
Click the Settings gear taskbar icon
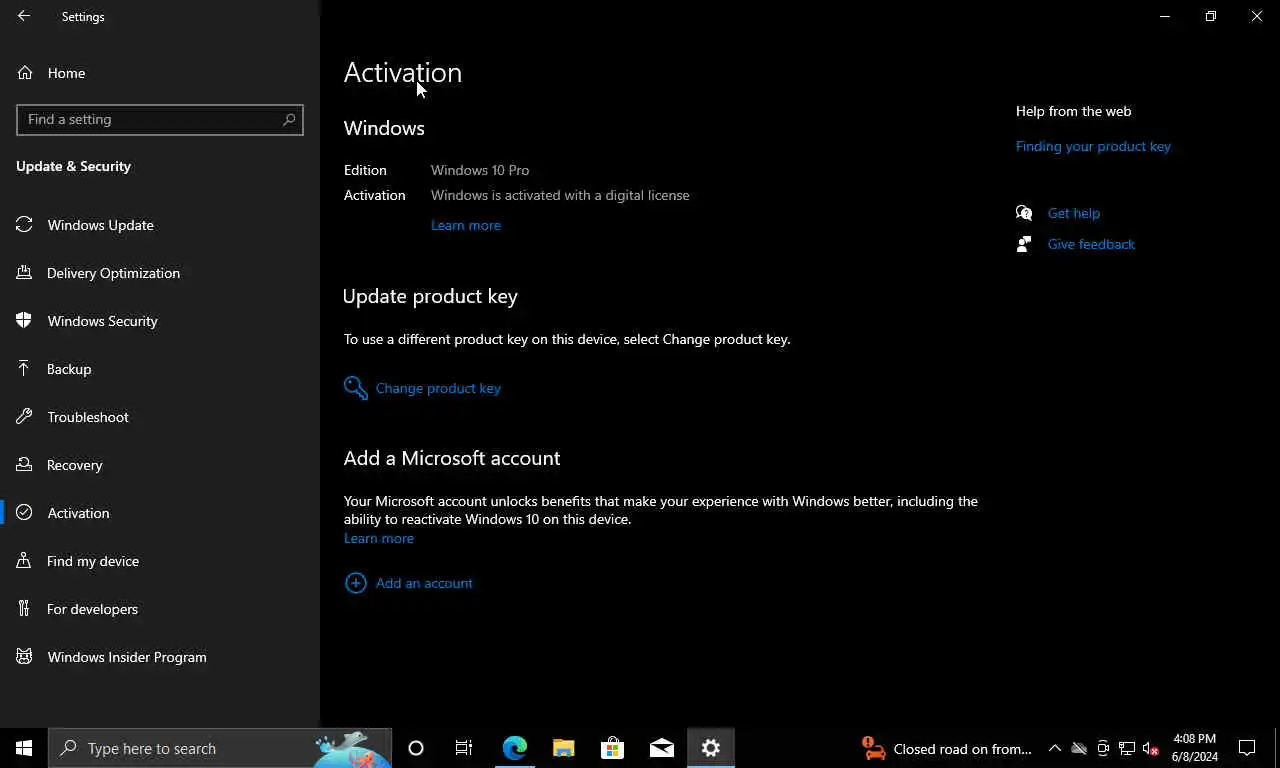711,748
